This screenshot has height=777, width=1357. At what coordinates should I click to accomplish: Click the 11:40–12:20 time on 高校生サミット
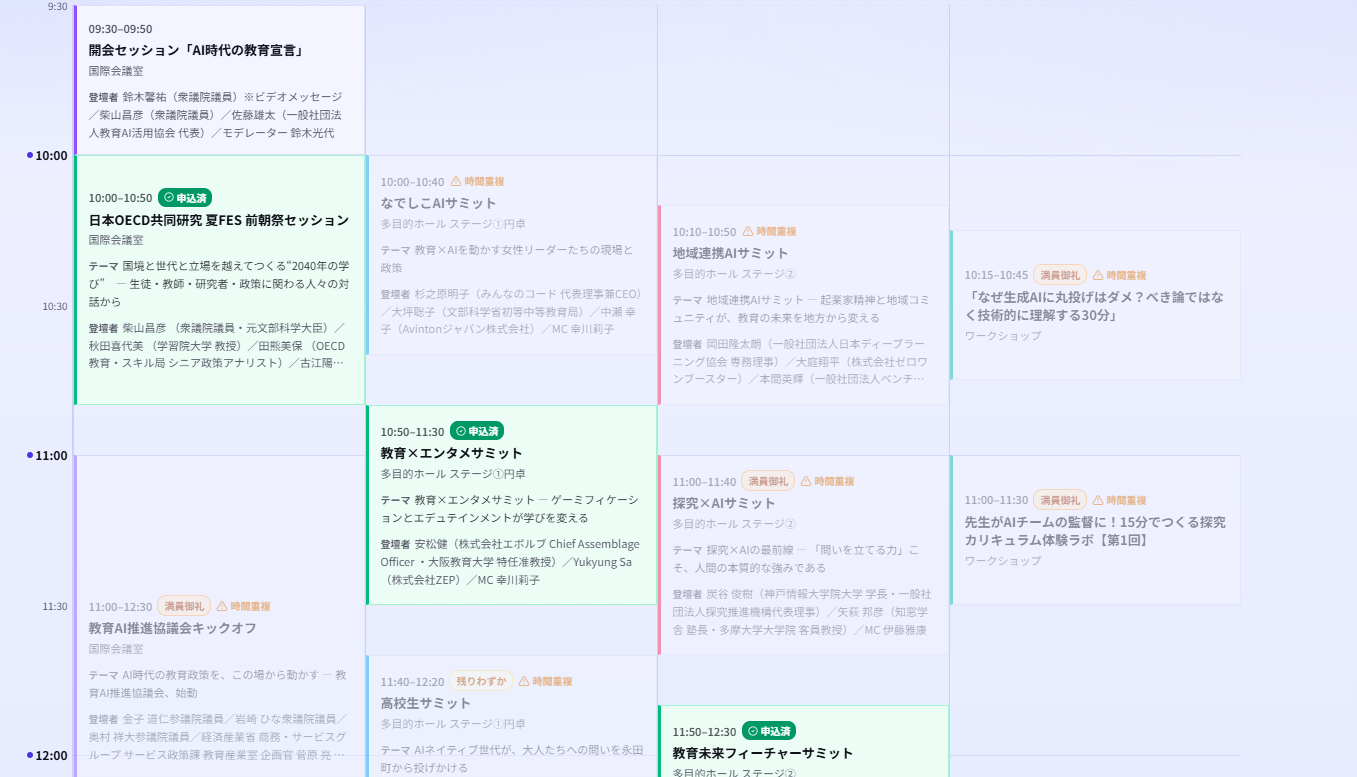tap(412, 682)
